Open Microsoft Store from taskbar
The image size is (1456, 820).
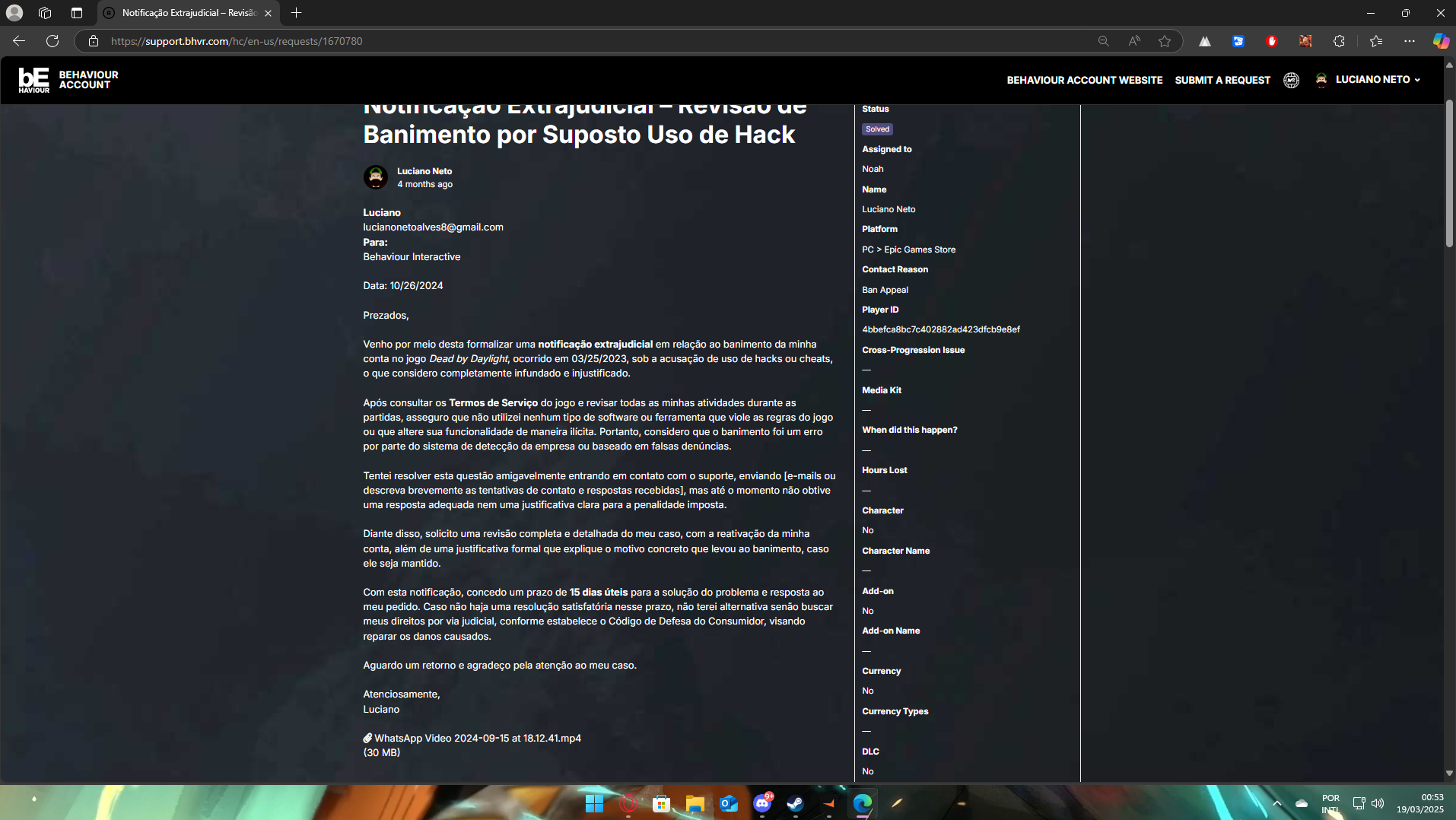(661, 803)
